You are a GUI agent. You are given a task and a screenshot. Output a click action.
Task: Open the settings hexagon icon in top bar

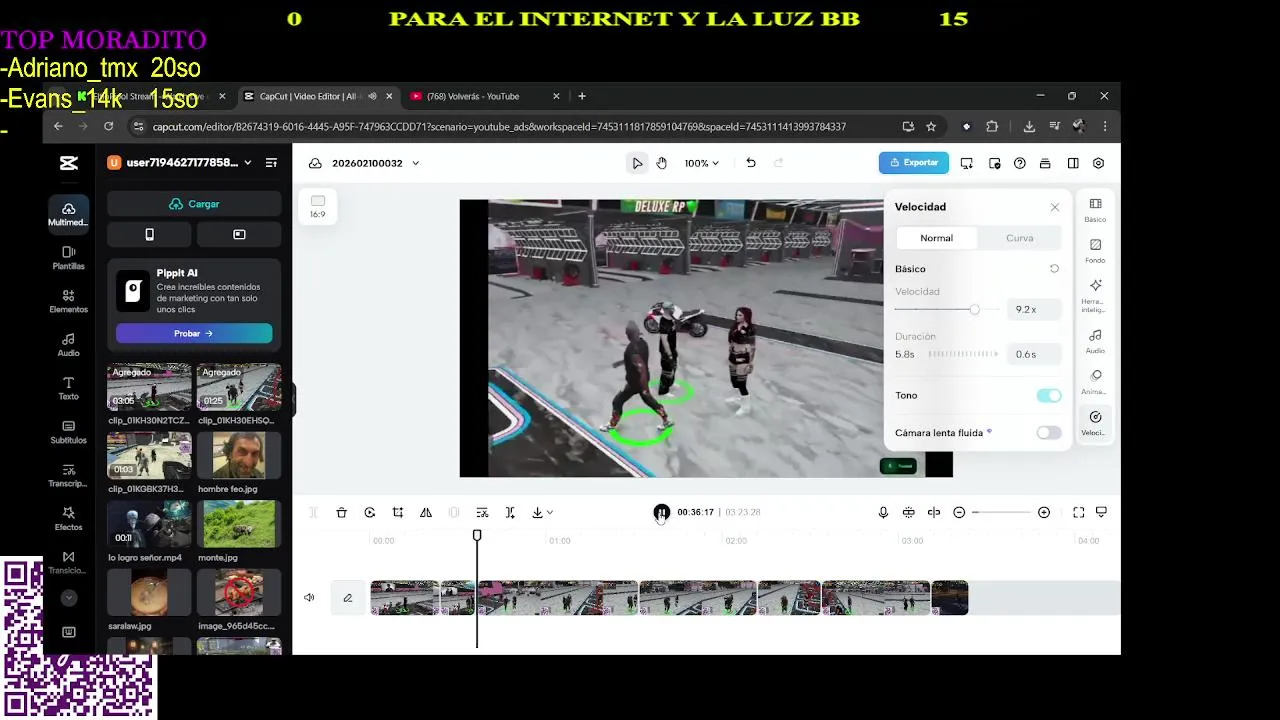coord(1098,163)
